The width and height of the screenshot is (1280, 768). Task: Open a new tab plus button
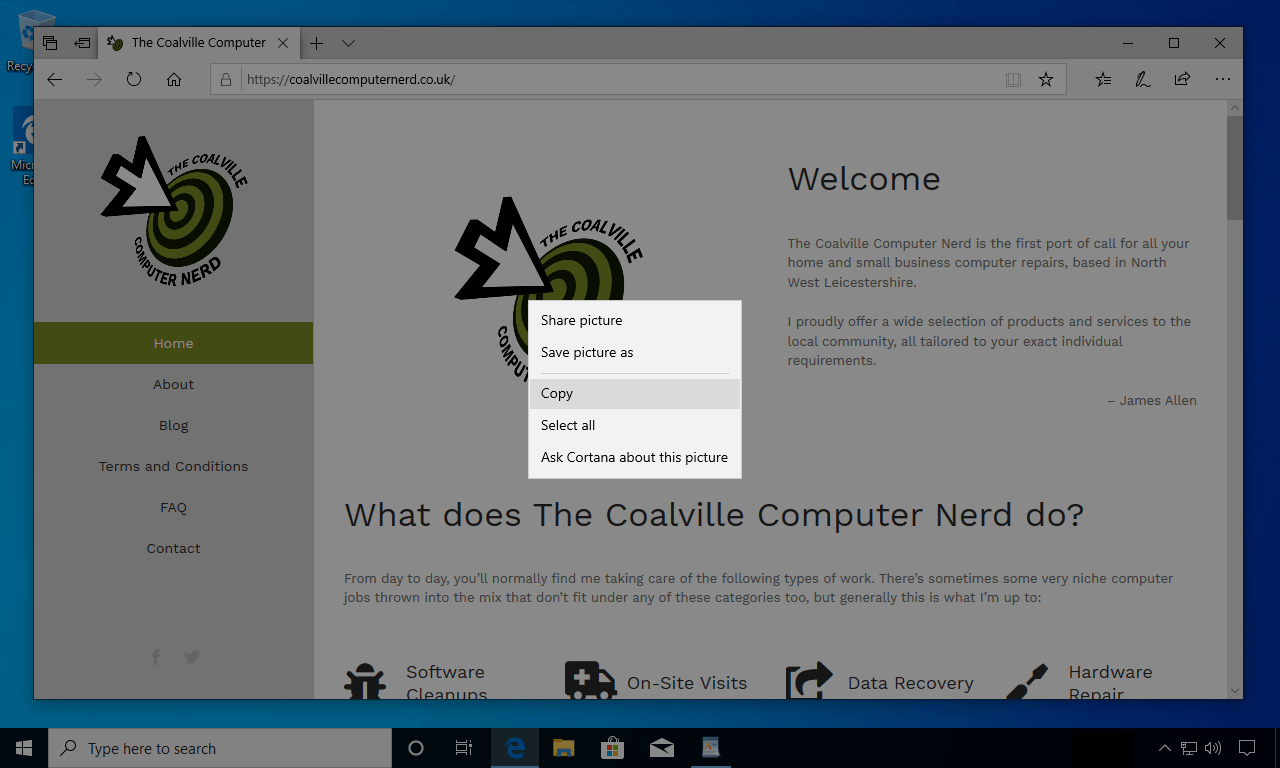coord(316,43)
